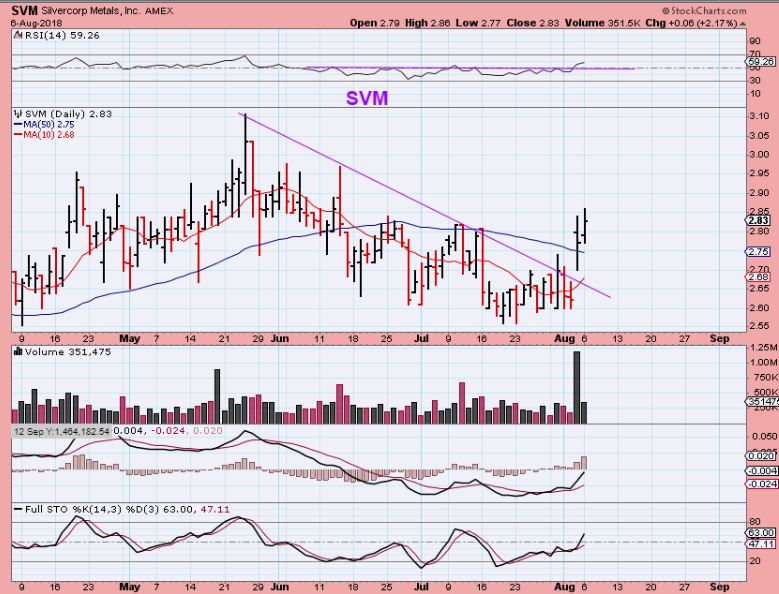Click the large purple 'SVM' annotation
Image resolution: width=779 pixels, height=594 pixels.
click(x=367, y=98)
